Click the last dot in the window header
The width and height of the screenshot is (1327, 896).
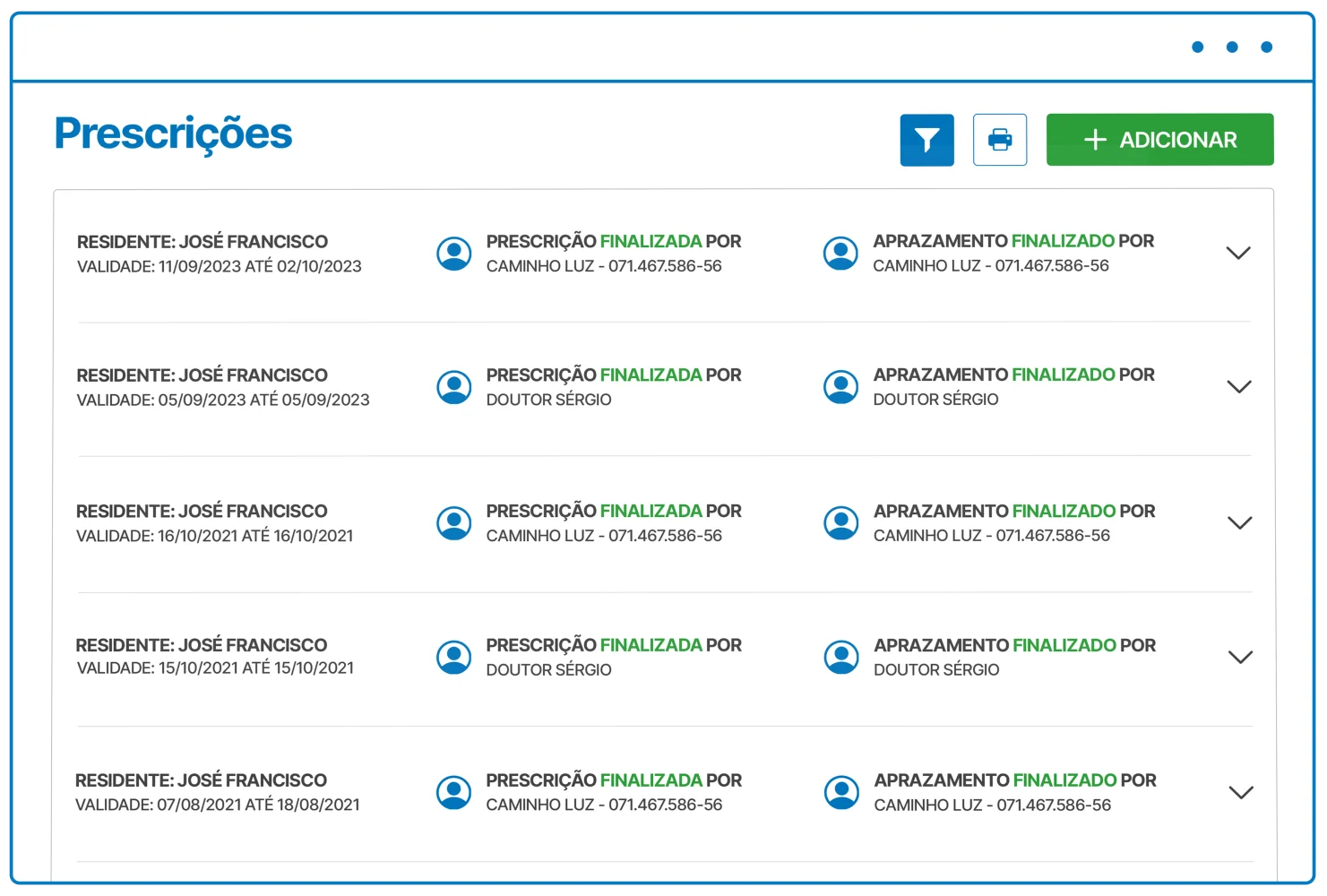coord(1266,47)
